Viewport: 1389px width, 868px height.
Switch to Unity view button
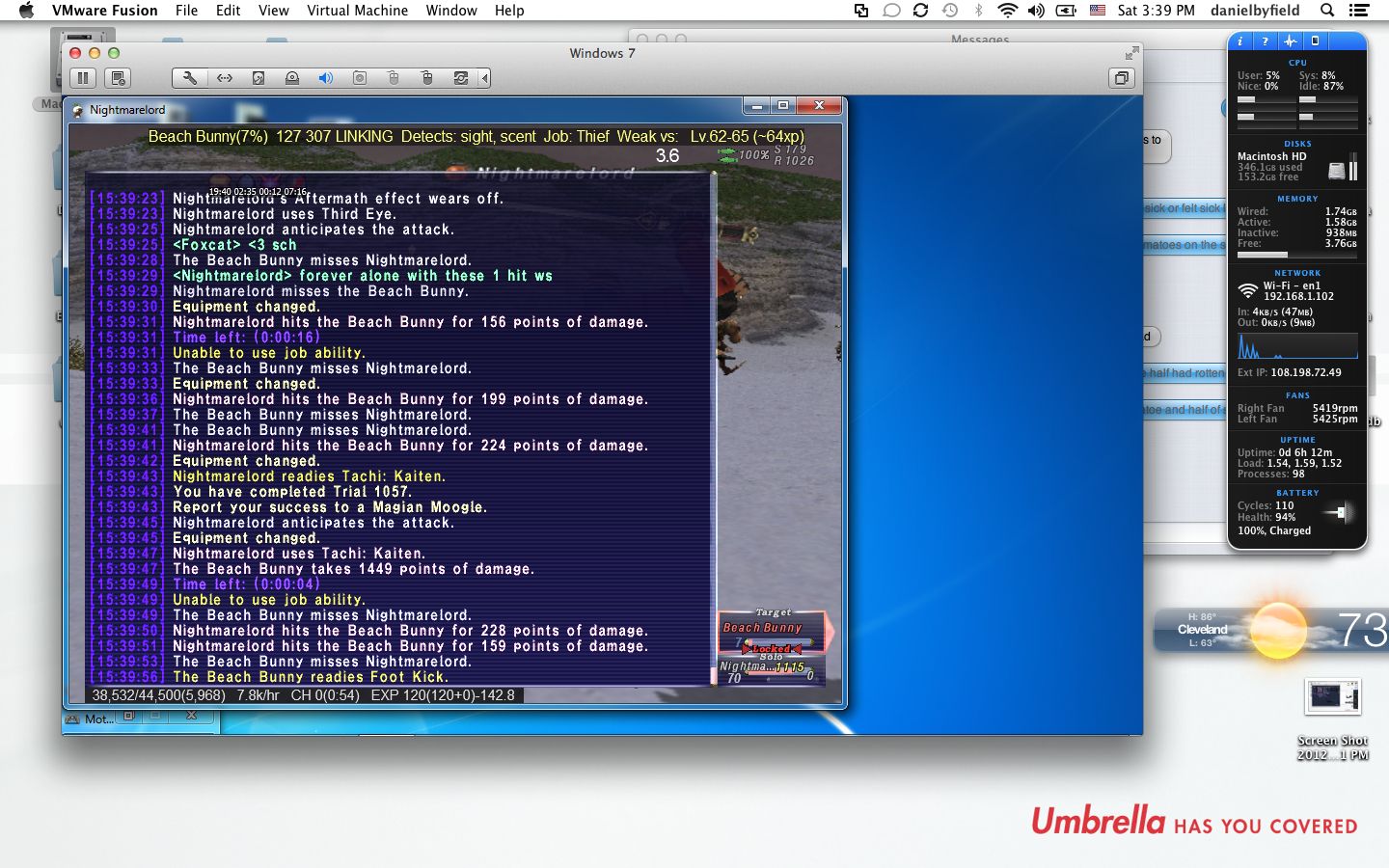click(1122, 78)
